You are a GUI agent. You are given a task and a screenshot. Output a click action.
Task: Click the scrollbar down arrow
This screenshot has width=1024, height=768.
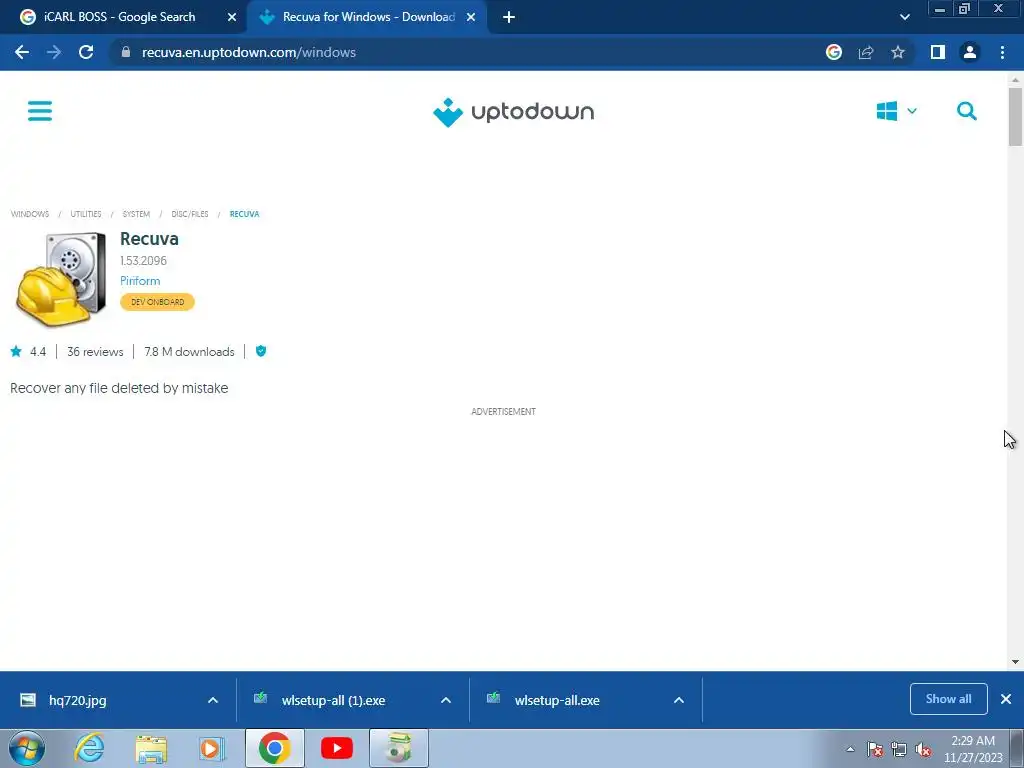click(x=1015, y=662)
